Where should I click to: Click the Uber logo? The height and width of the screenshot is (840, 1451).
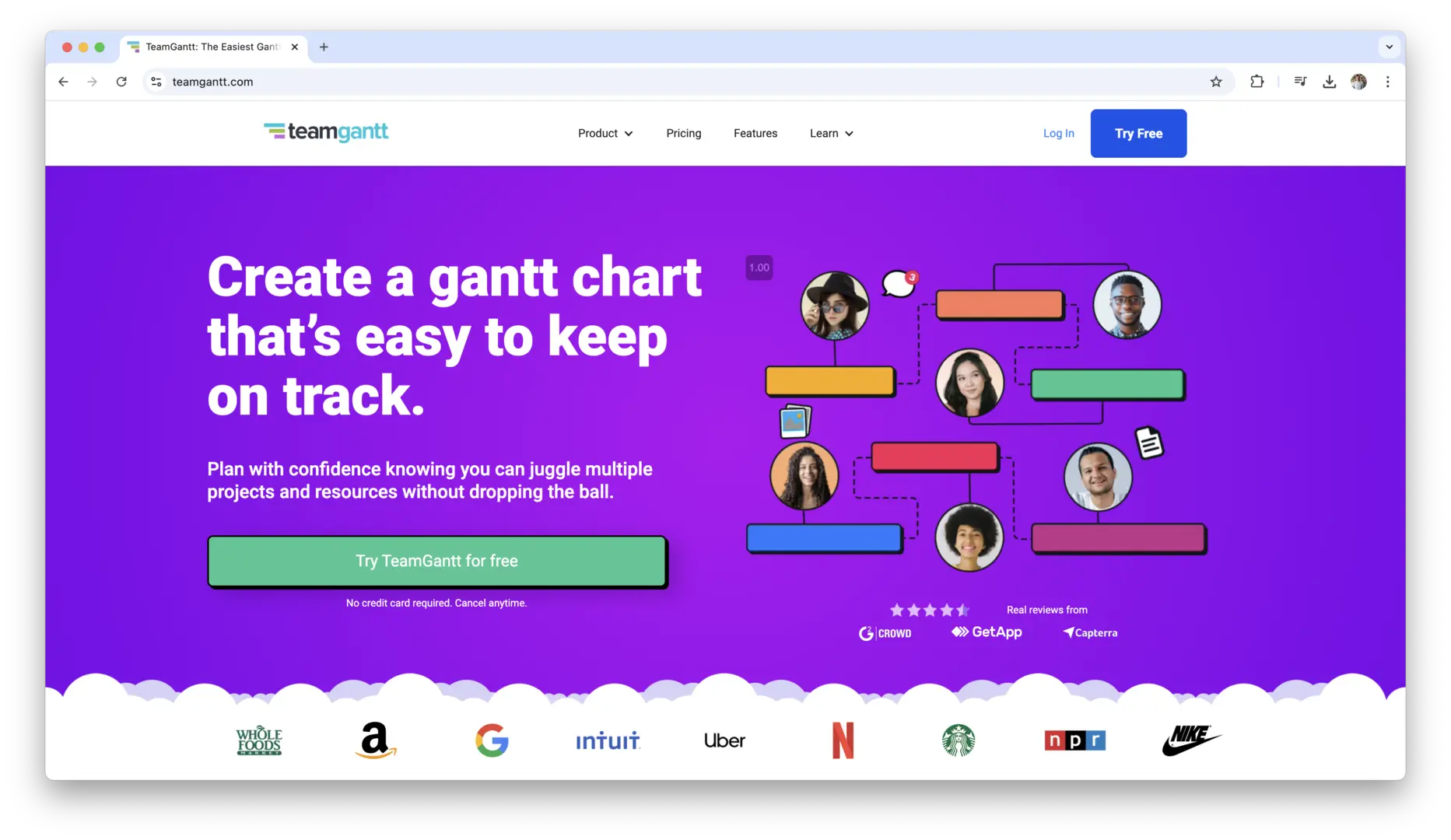724,740
